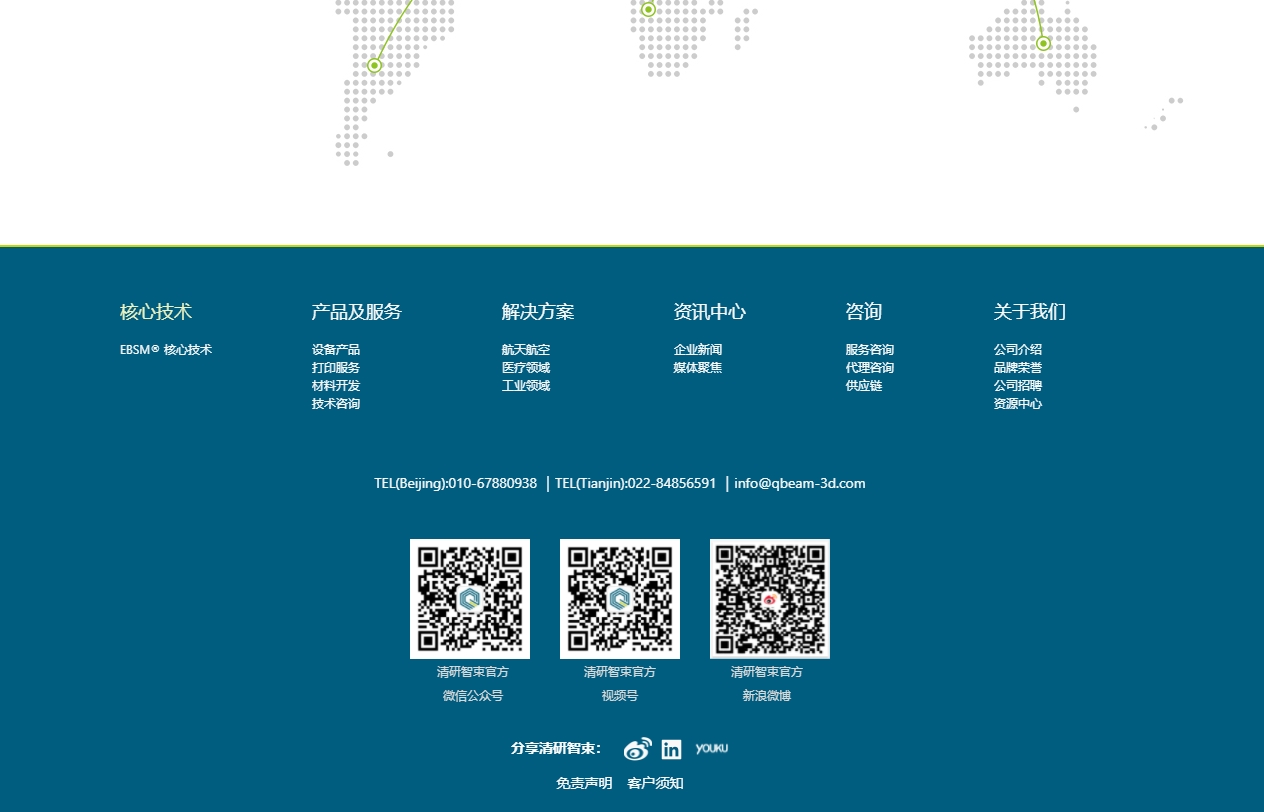This screenshot has height=812, width=1264.
Task: Click the map pin marker over Europe
Action: pyautogui.click(x=648, y=9)
